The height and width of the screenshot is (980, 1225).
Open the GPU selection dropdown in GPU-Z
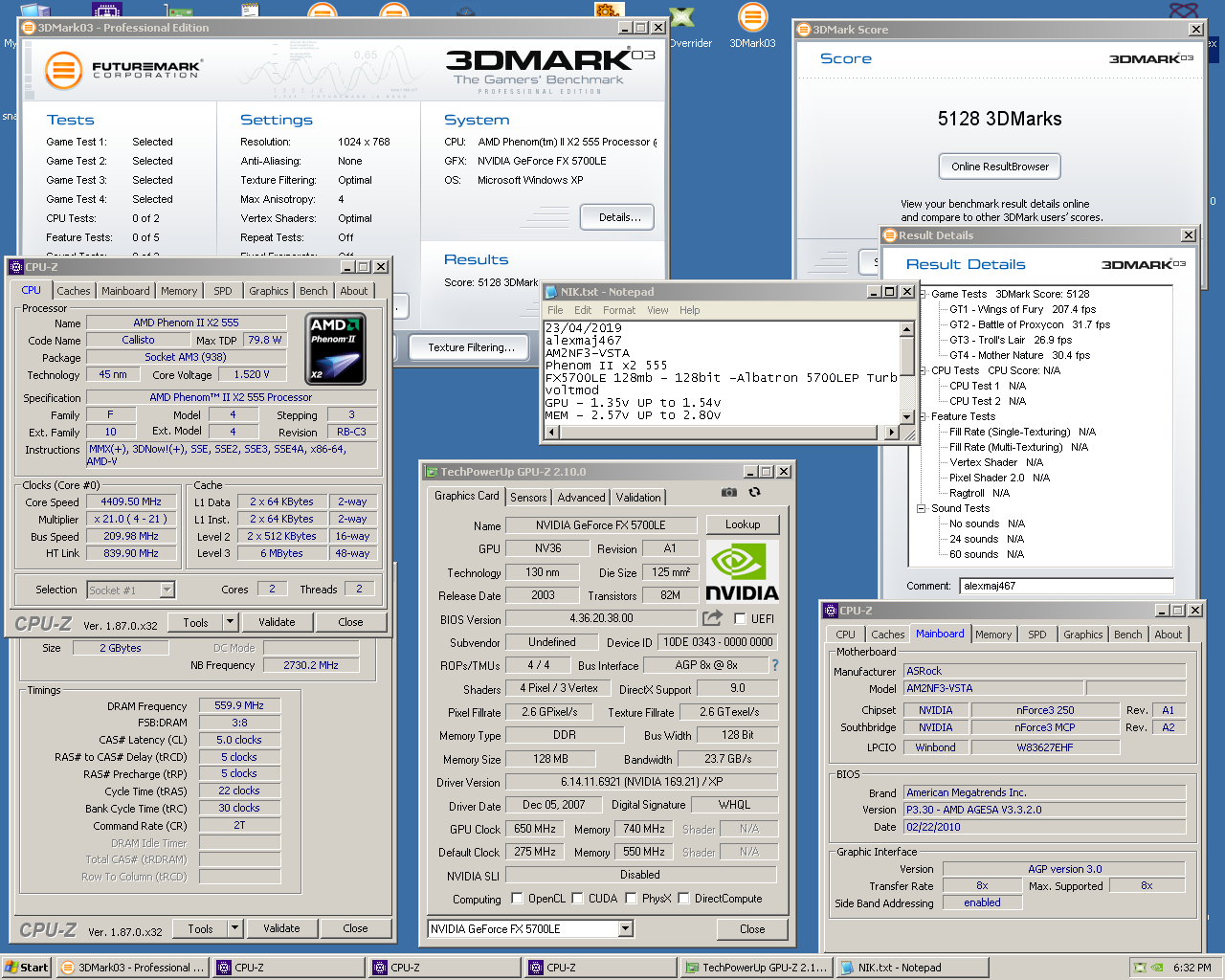(626, 928)
